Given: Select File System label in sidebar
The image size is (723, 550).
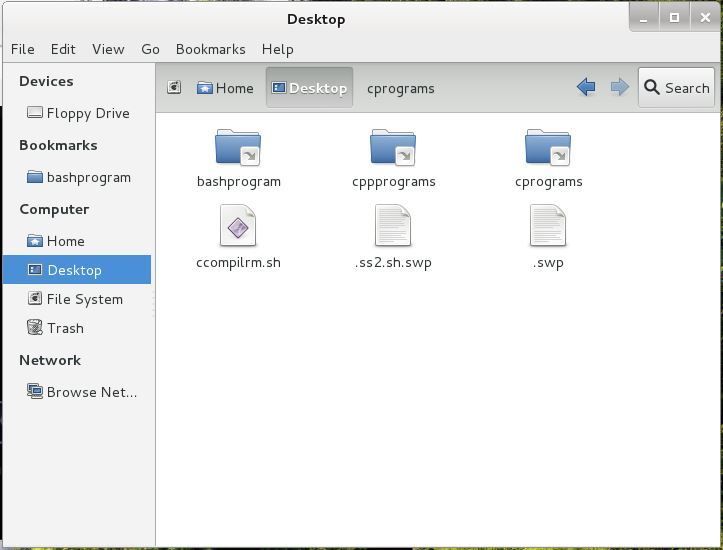Looking at the screenshot, I should (x=85, y=299).
